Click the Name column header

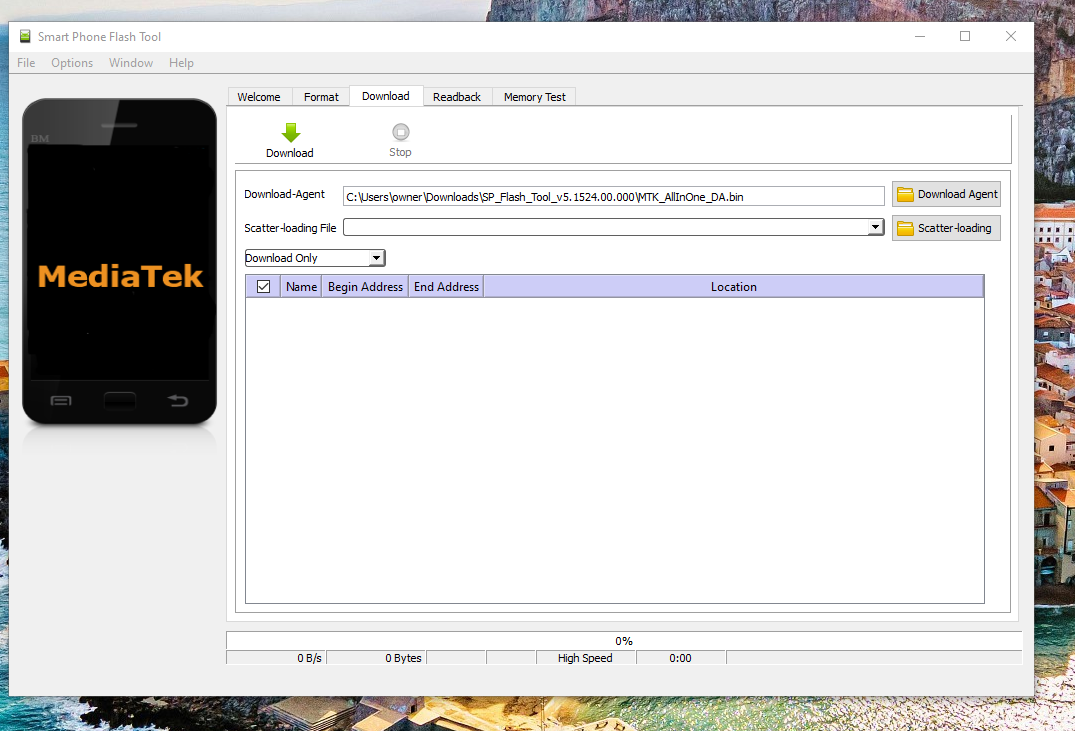[301, 287]
